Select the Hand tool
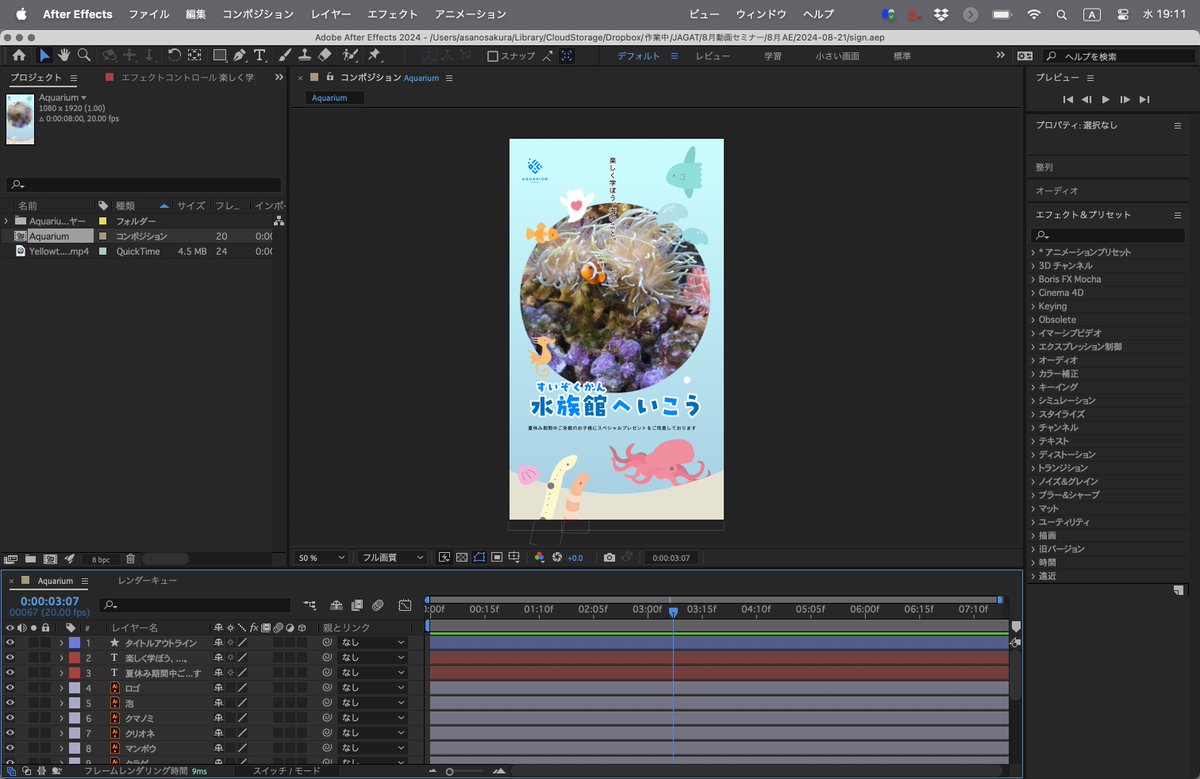 (x=64, y=56)
